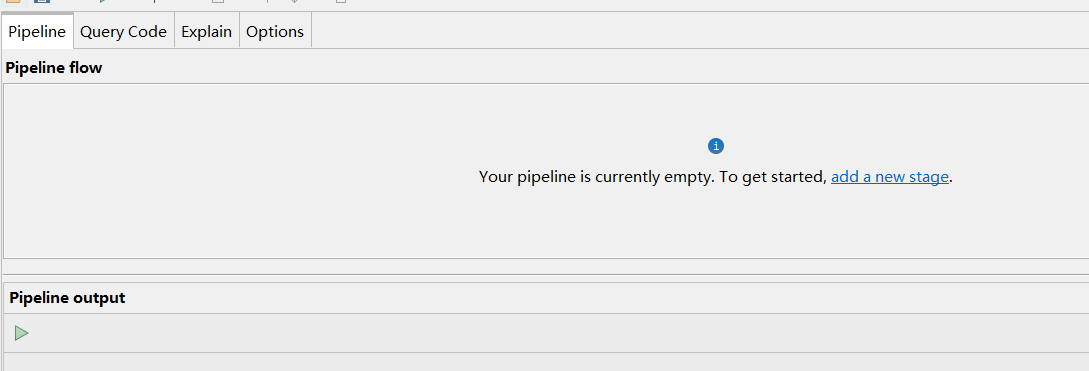Save using the blue disk toolbar icon
Screen dimensions: 1089x371
[42, 1]
